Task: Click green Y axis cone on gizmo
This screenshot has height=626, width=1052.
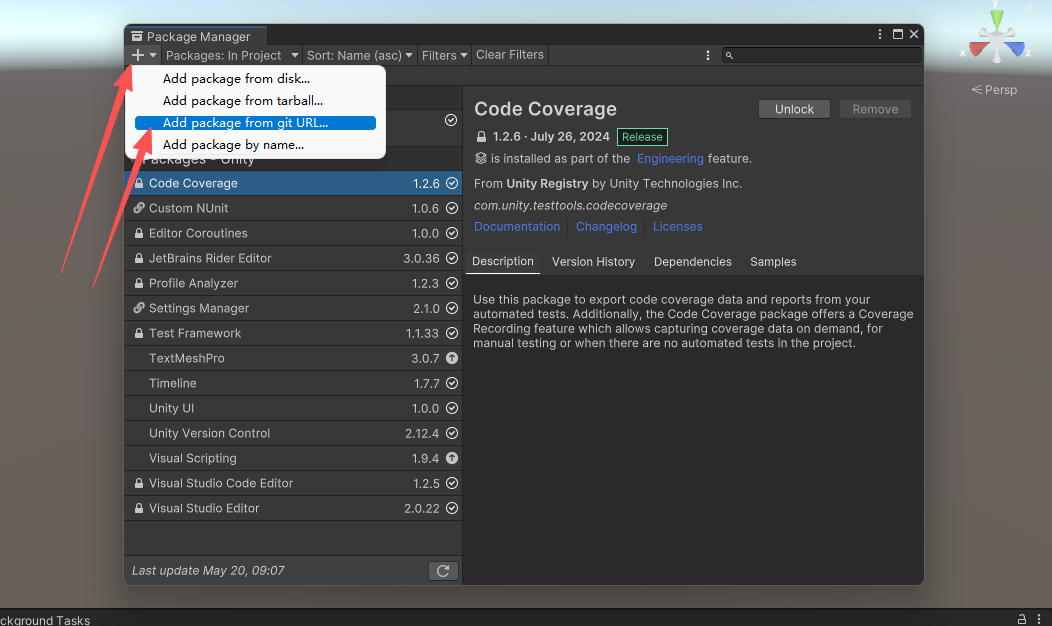Action: click(x=998, y=19)
